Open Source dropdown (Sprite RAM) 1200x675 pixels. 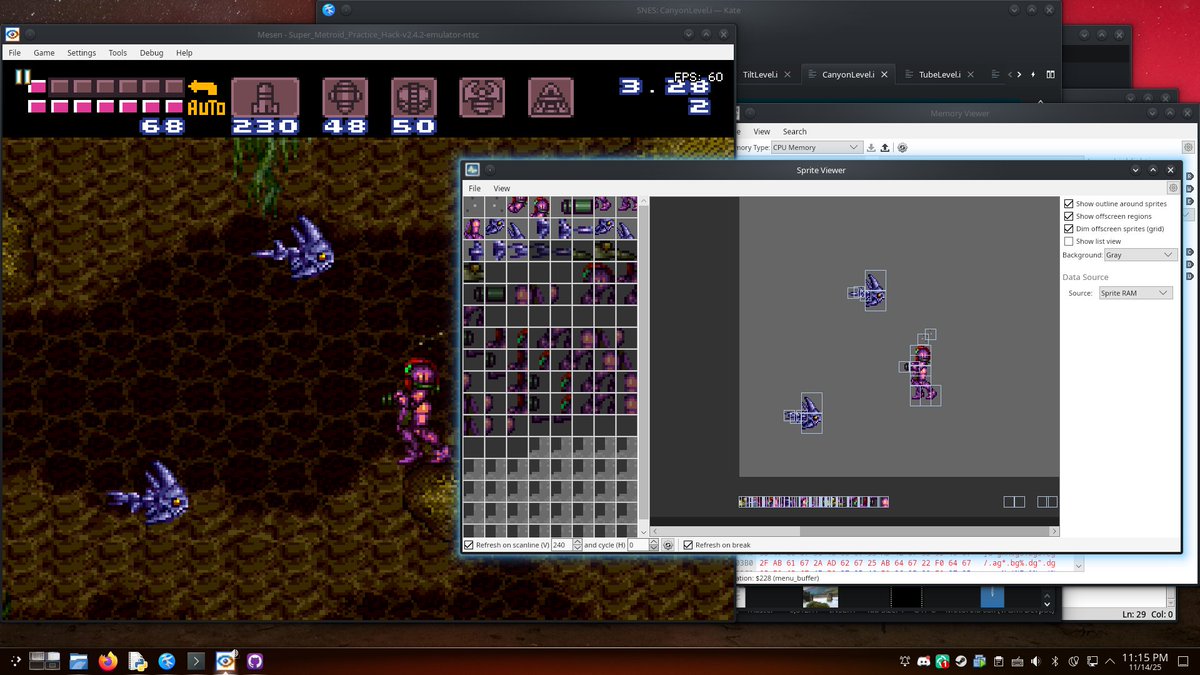[x=1134, y=293]
